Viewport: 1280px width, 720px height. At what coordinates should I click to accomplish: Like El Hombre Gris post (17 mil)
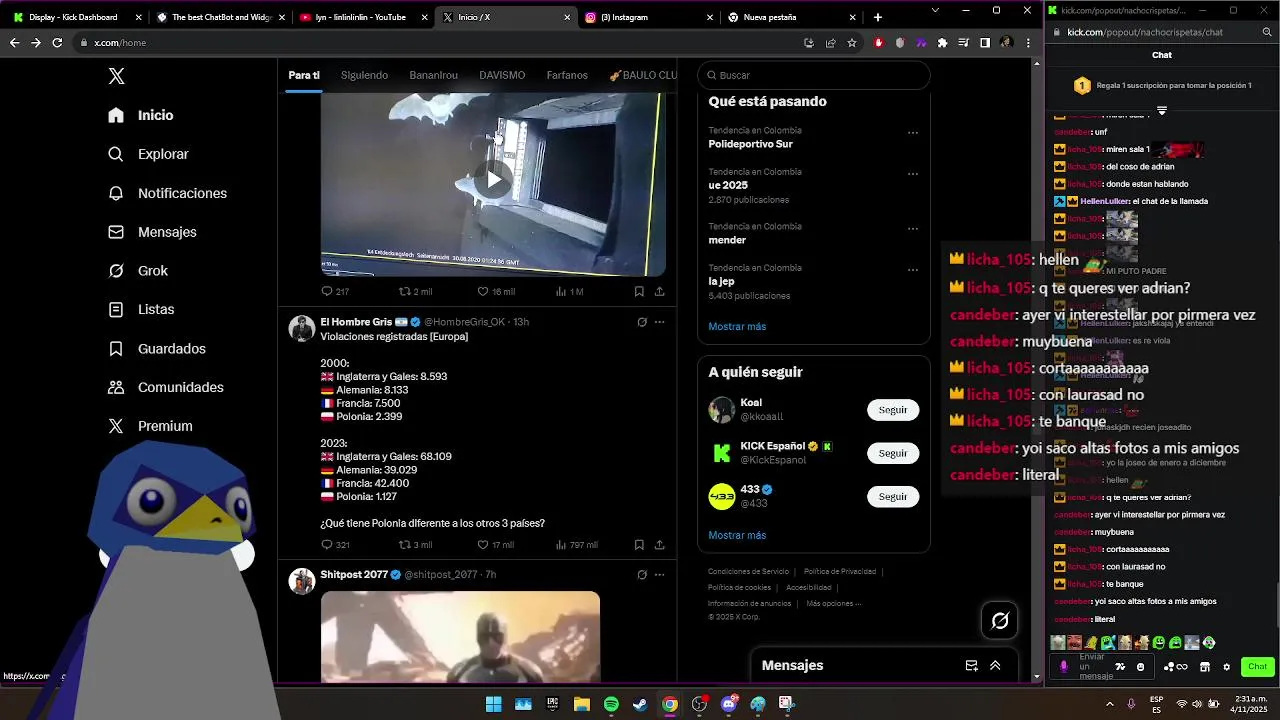(496, 545)
